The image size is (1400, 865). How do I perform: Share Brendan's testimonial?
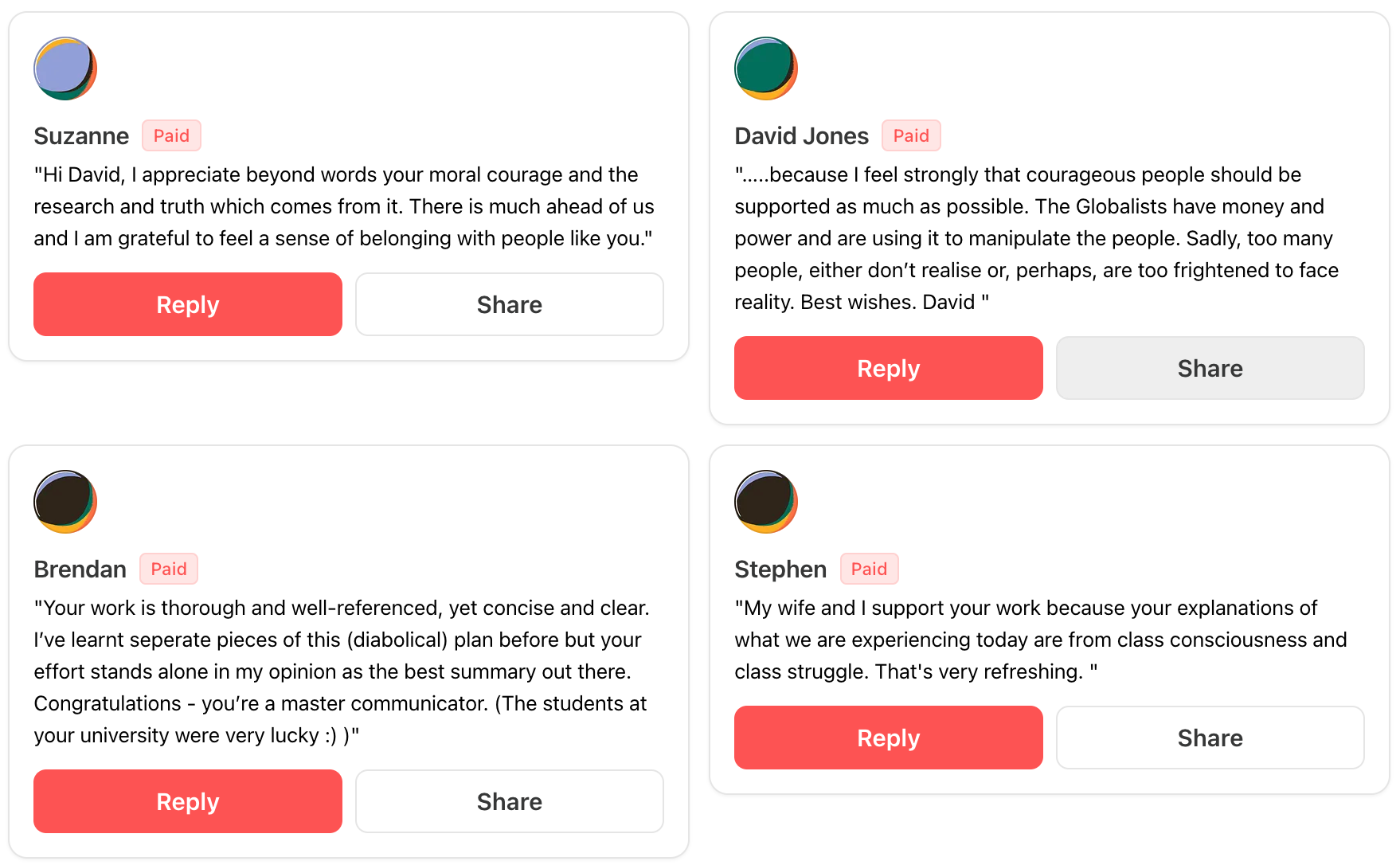(x=510, y=801)
